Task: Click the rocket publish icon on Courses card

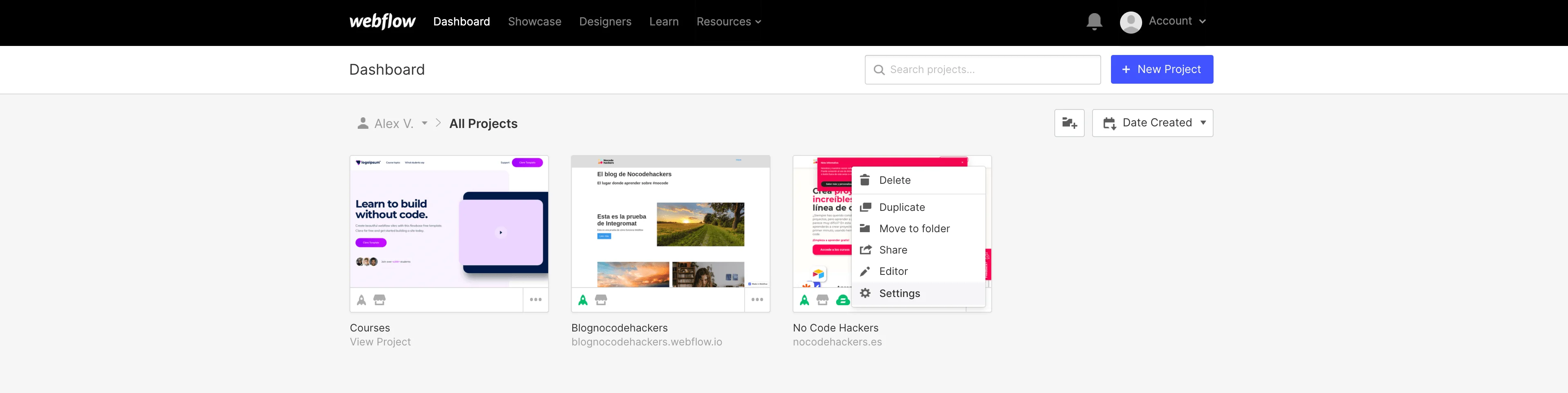Action: point(361,300)
